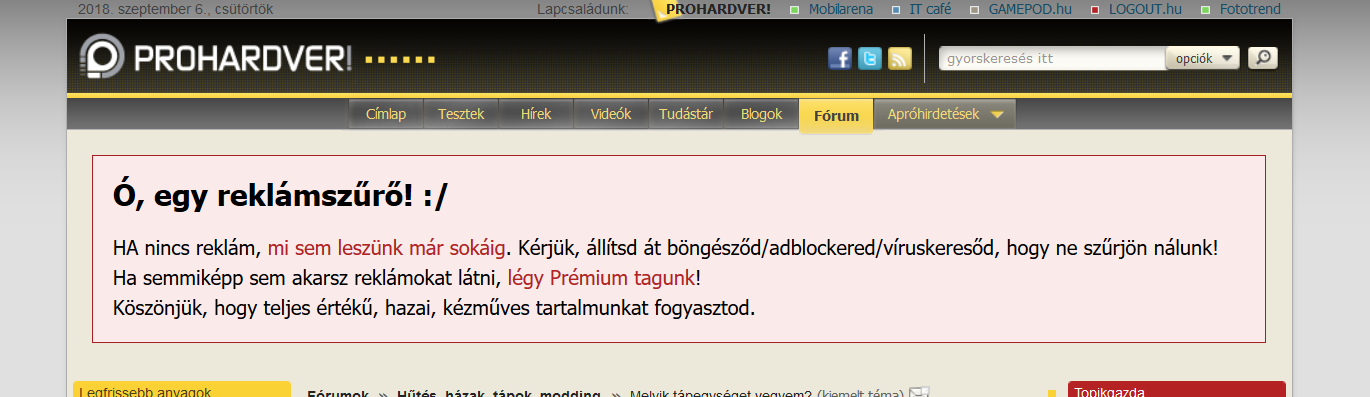Go to the Címlap tab
1370x397 pixels.
coord(386,114)
